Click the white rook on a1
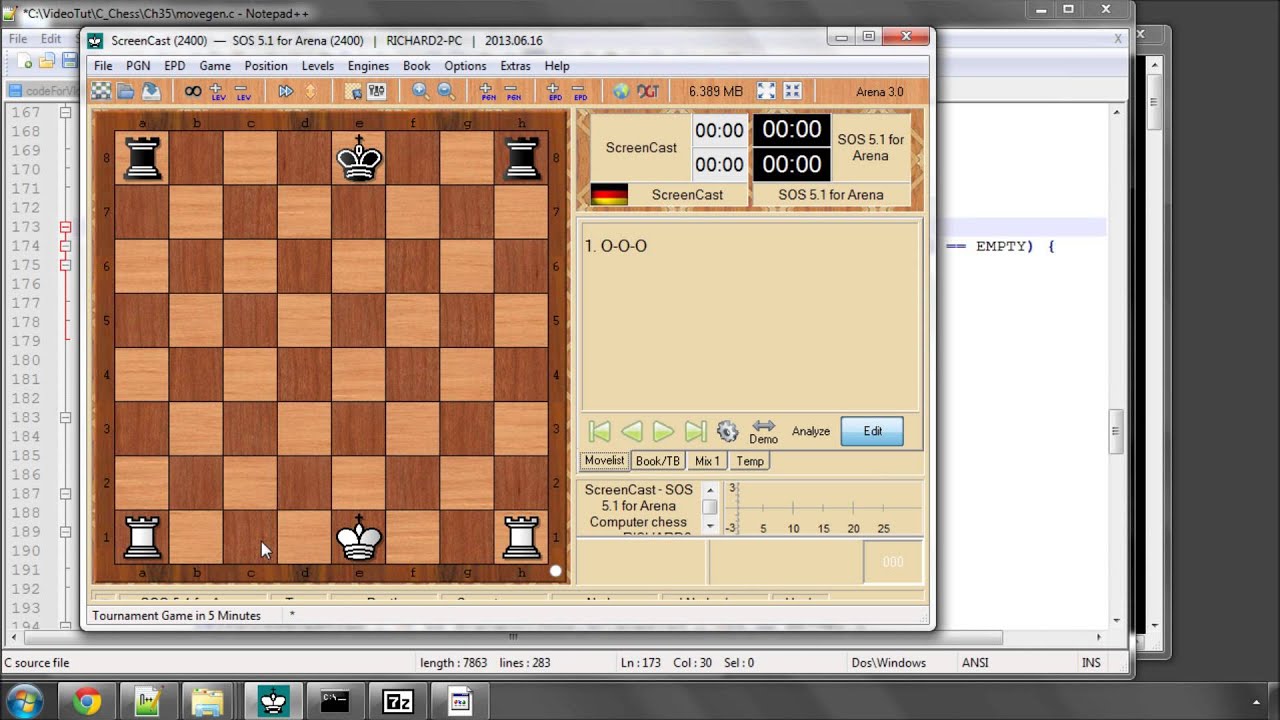The image size is (1280, 720). tap(142, 537)
